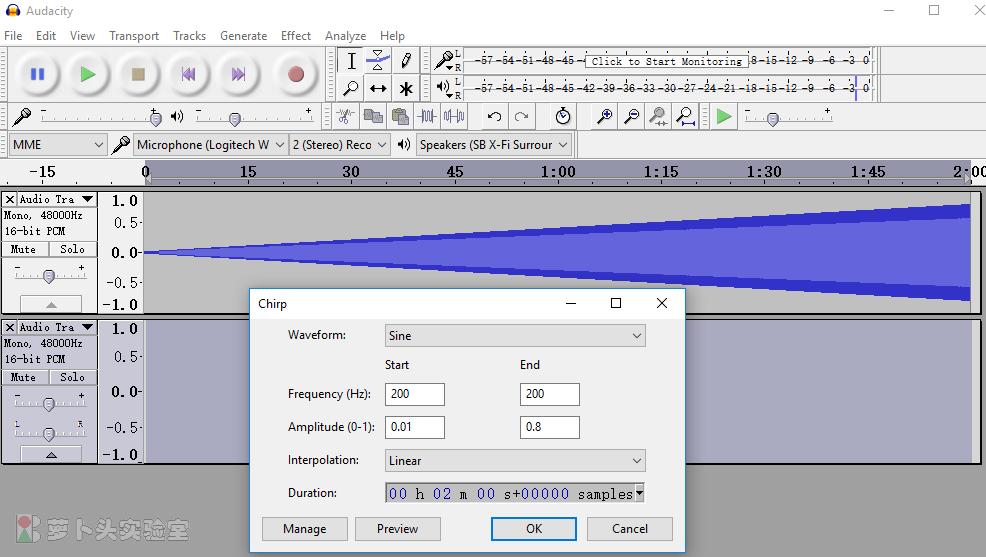Toggle Solo on the second audio track

tap(72, 377)
